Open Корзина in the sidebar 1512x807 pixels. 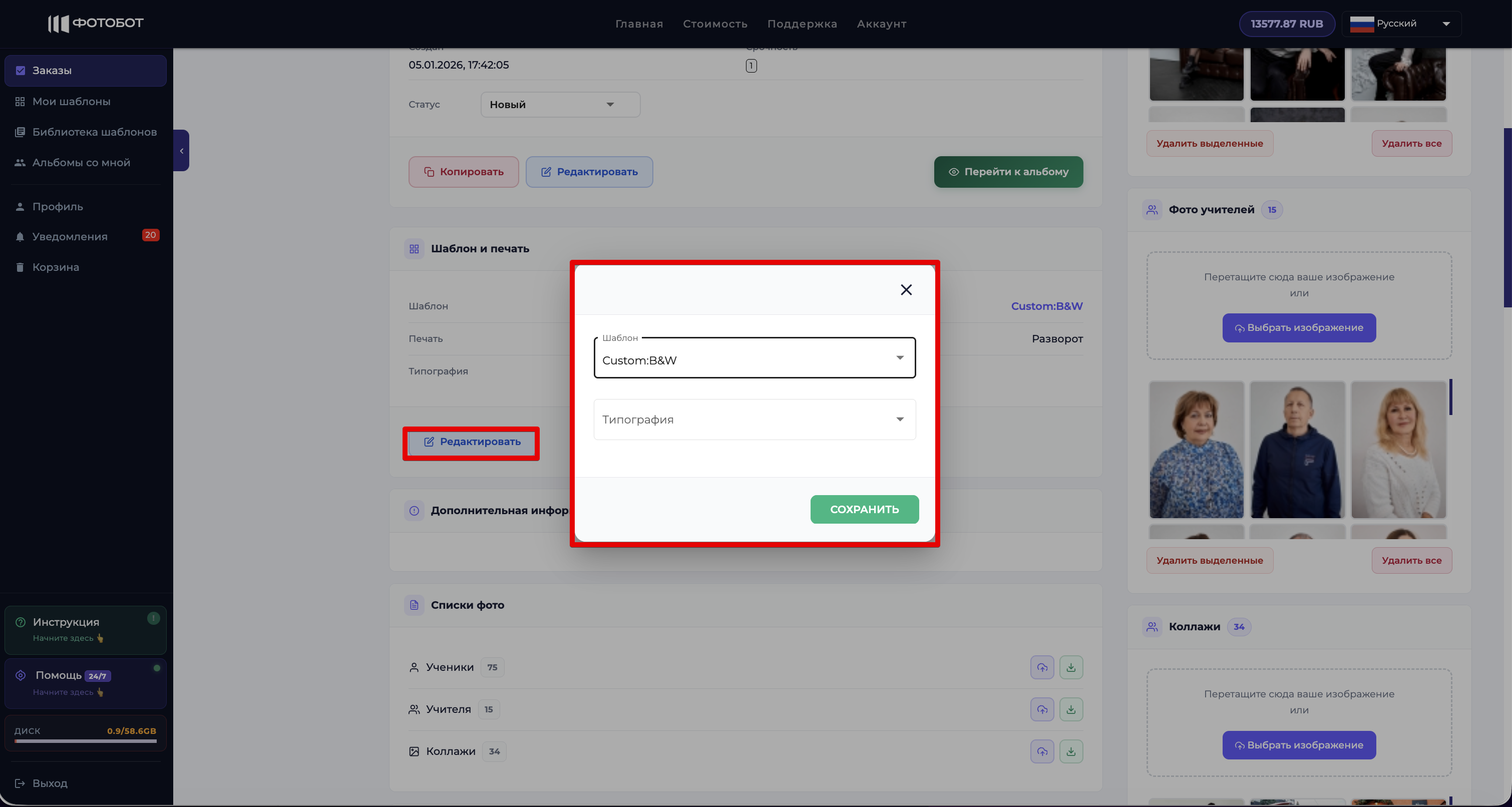pos(86,267)
